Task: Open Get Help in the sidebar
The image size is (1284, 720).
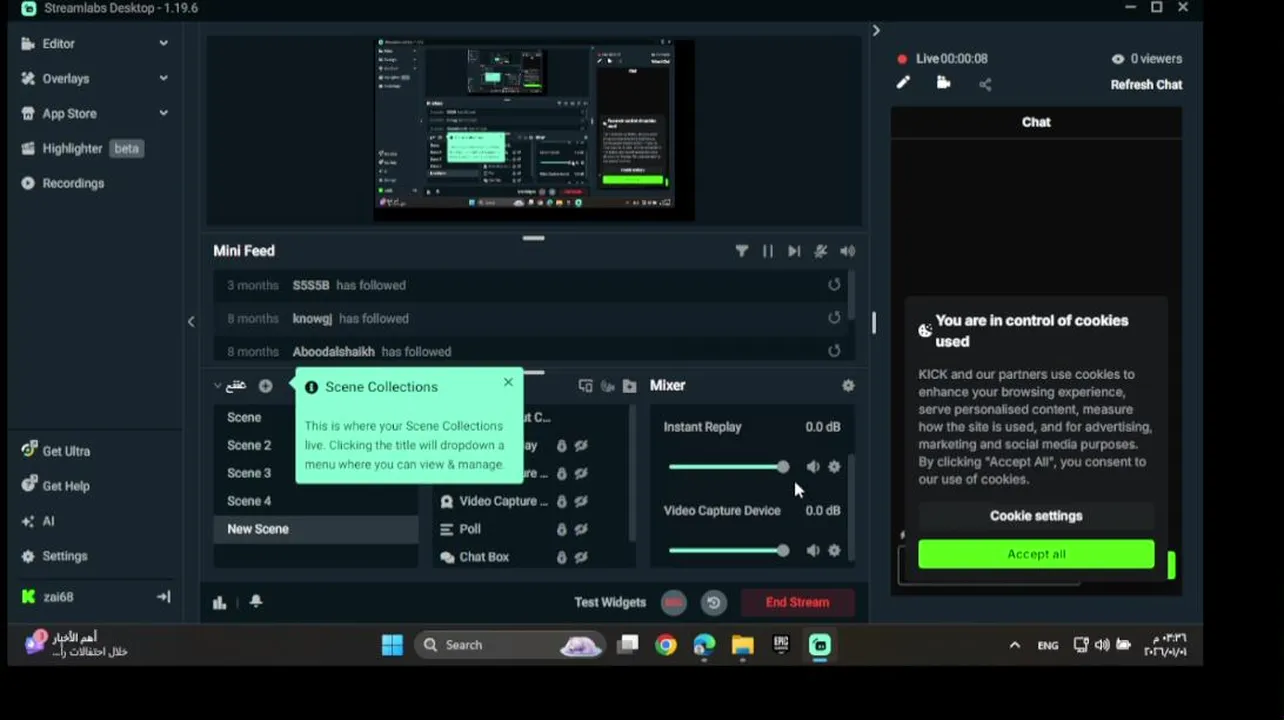Action: (x=65, y=486)
